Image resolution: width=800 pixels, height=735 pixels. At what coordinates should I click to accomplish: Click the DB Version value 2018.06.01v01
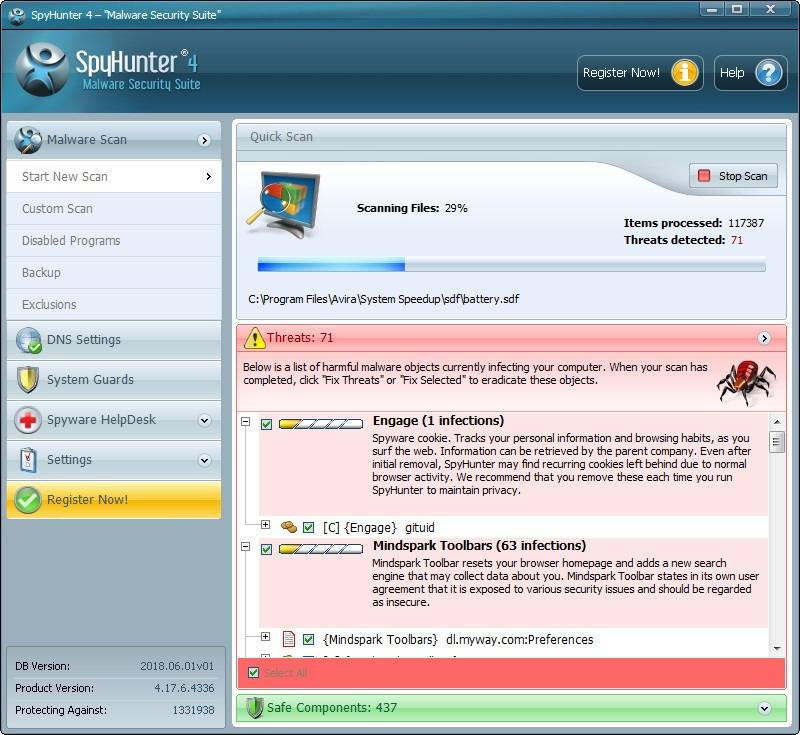(177, 666)
